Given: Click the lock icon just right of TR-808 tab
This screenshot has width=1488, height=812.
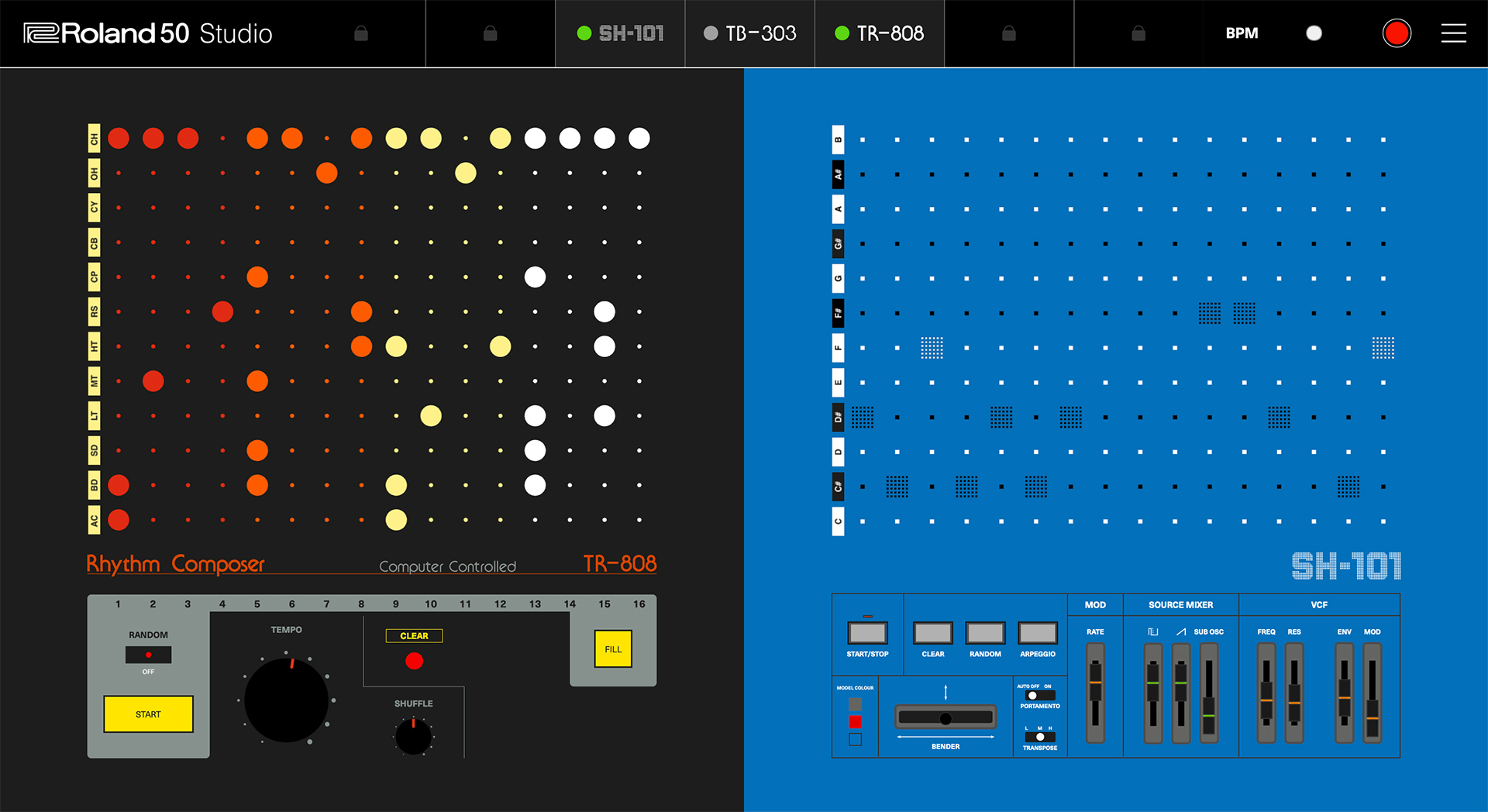Looking at the screenshot, I should pos(1008,33).
